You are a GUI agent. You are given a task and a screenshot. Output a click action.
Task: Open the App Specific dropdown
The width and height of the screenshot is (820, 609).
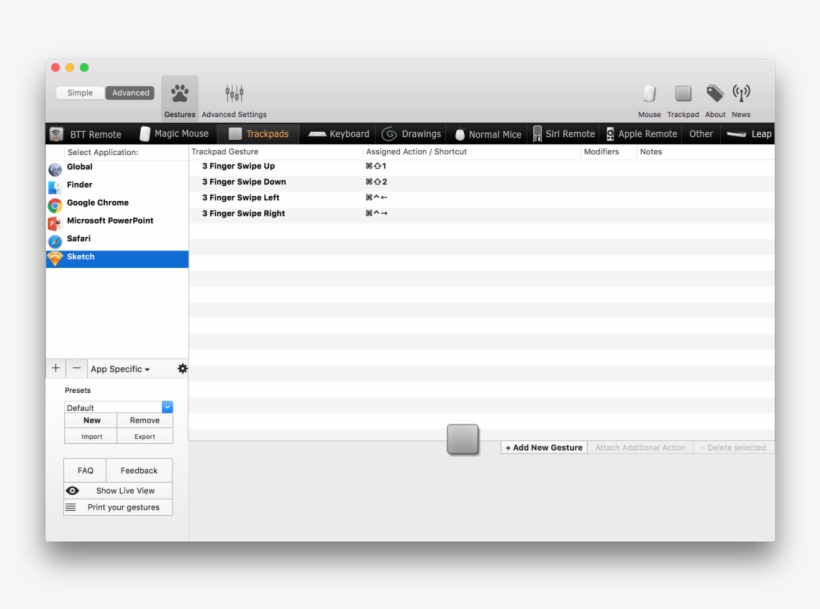click(x=120, y=369)
